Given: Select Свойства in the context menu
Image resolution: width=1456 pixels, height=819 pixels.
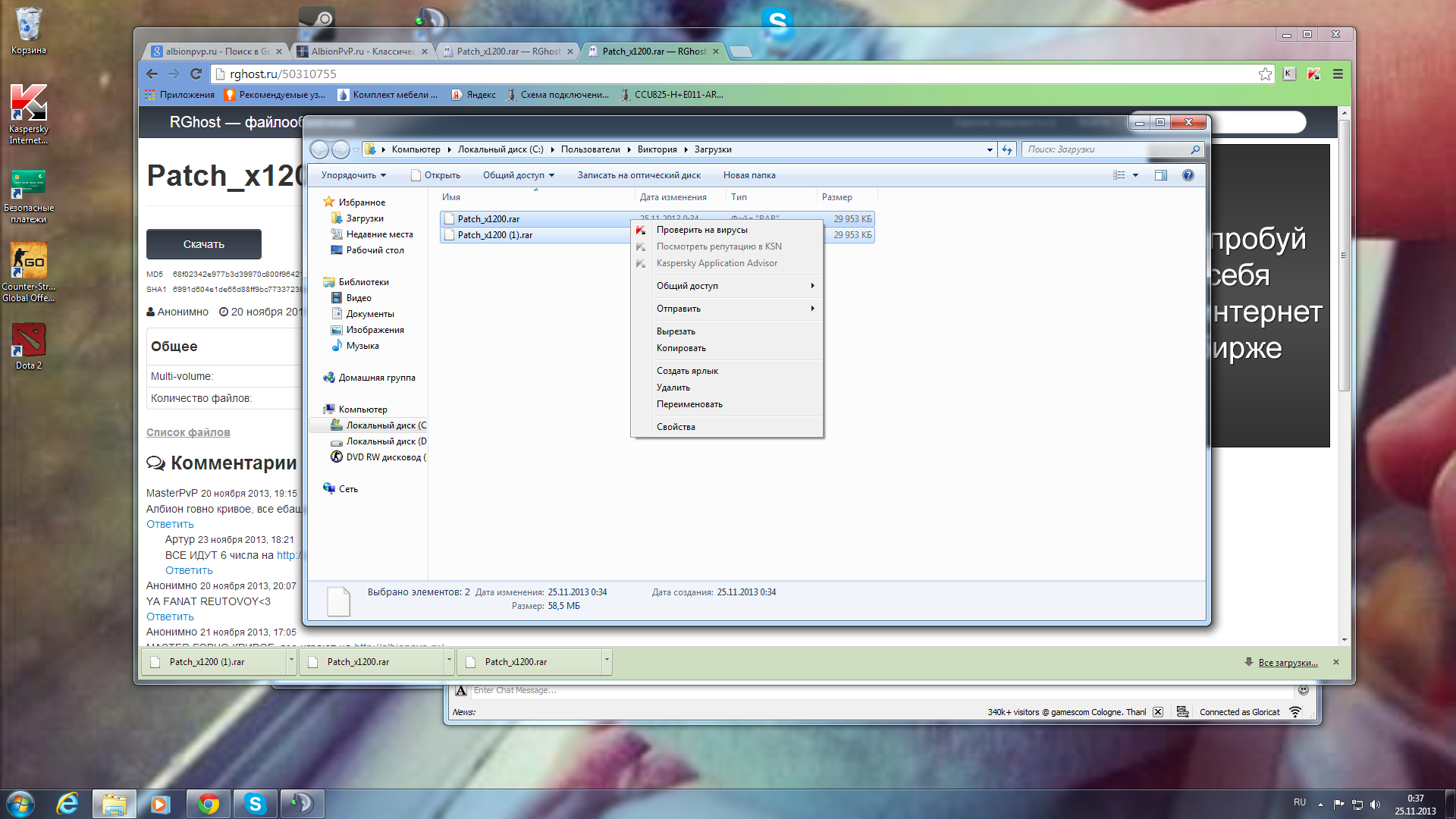Looking at the screenshot, I should coord(676,427).
